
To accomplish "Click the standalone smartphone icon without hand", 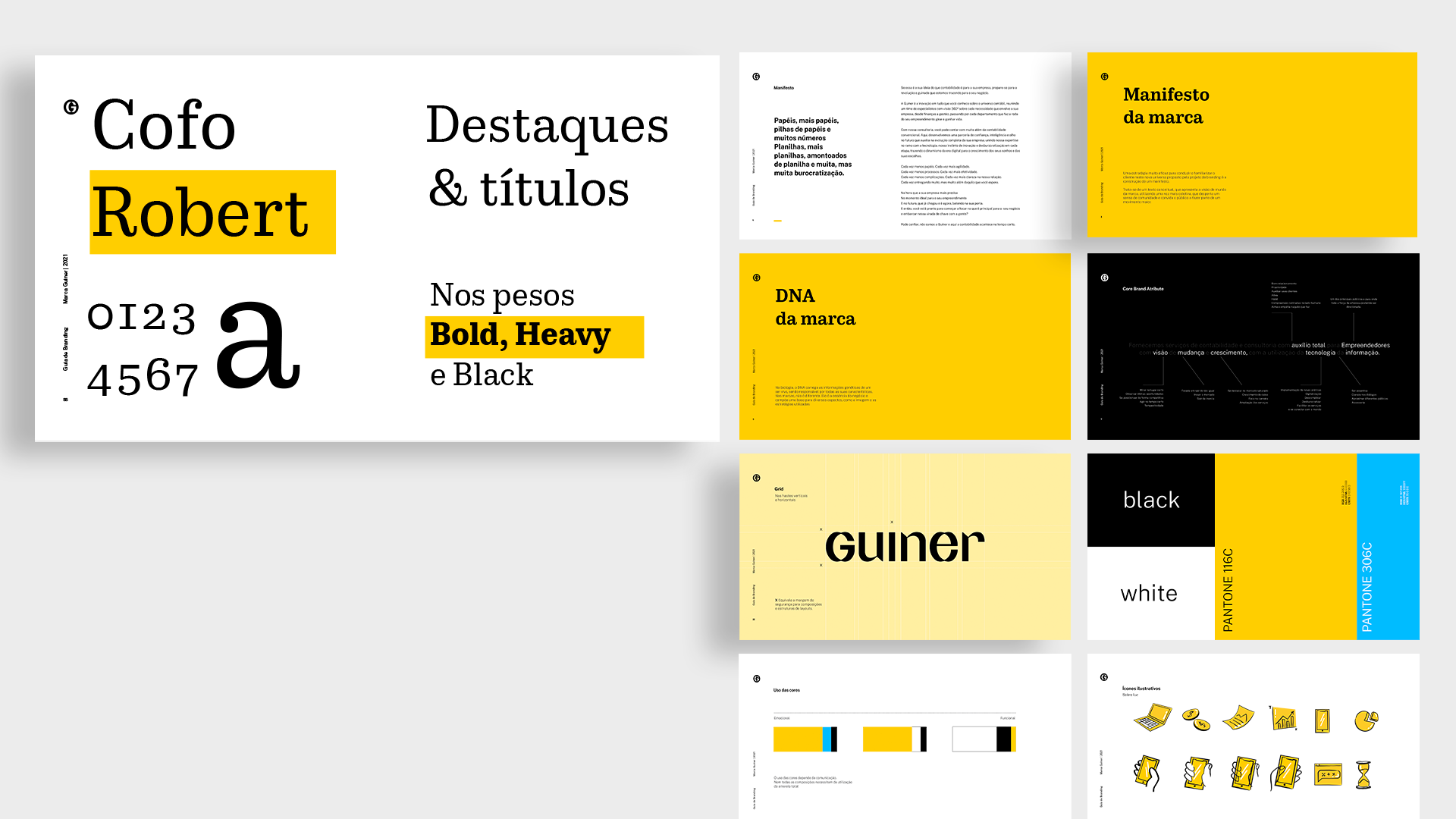I will click(1322, 720).
